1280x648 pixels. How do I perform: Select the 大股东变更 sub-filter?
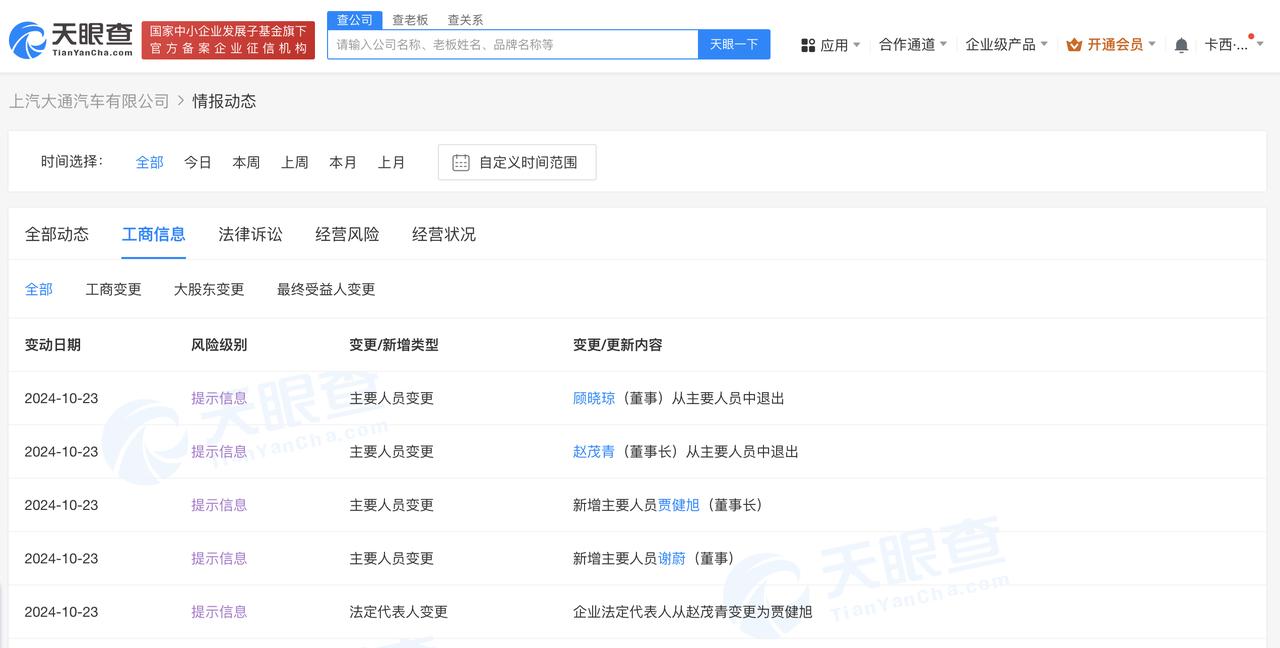(x=209, y=289)
